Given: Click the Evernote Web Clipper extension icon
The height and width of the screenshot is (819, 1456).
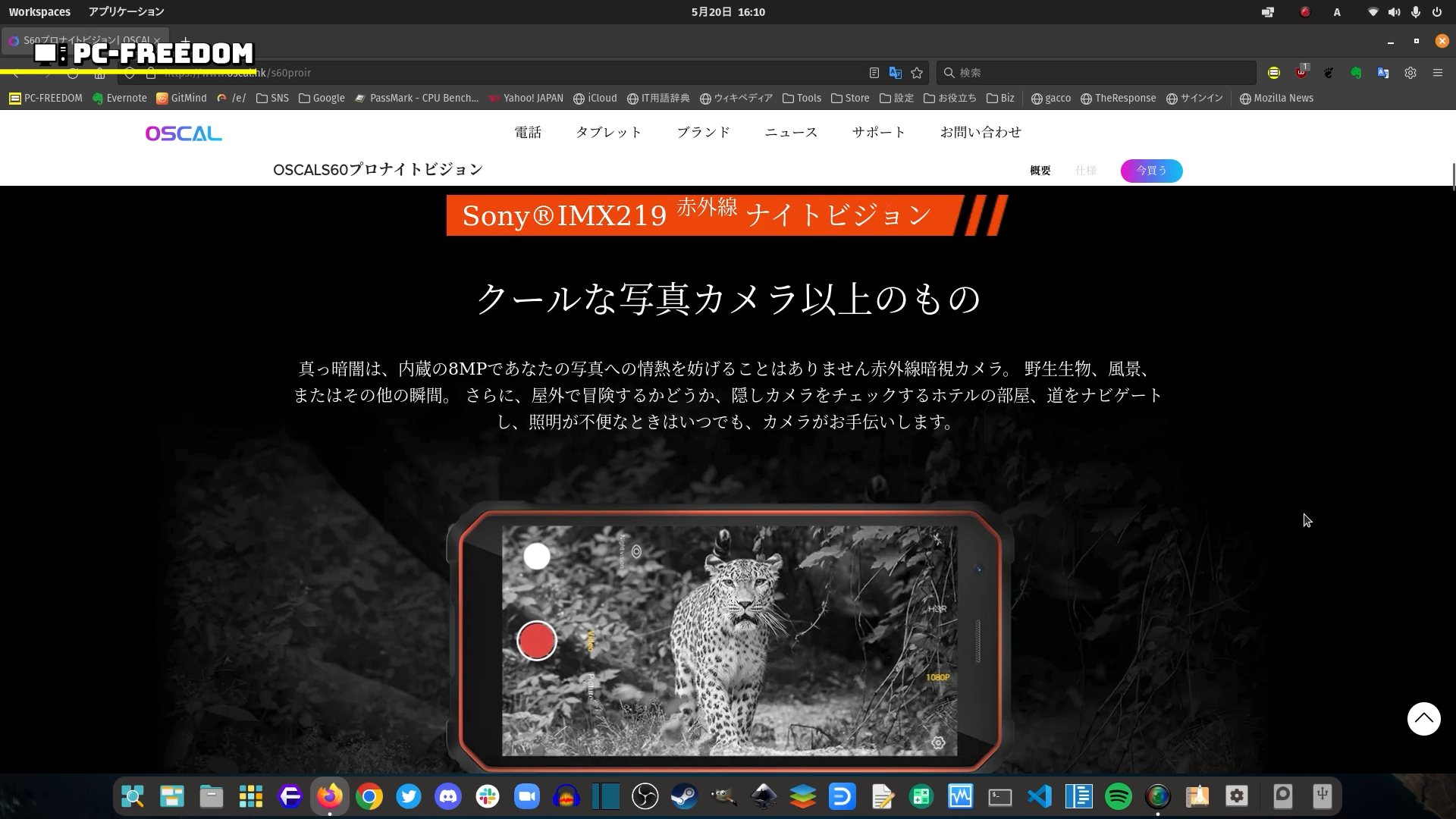Looking at the screenshot, I should pyautogui.click(x=1356, y=73).
